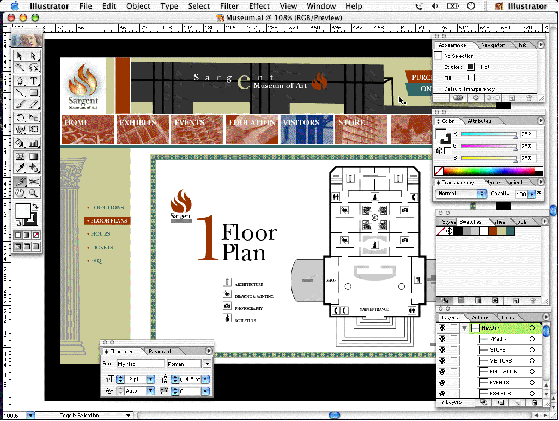Open the zoom level popup in status bar

click(x=31, y=415)
